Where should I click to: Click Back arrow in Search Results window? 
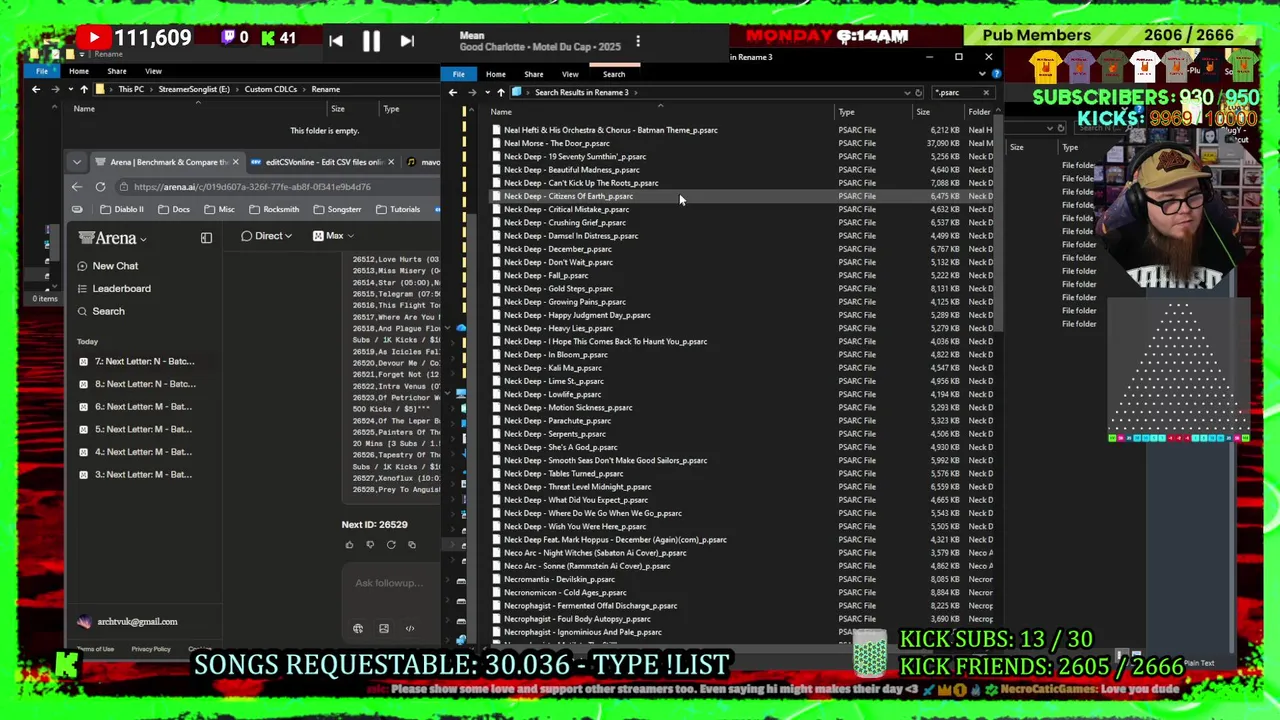click(453, 92)
